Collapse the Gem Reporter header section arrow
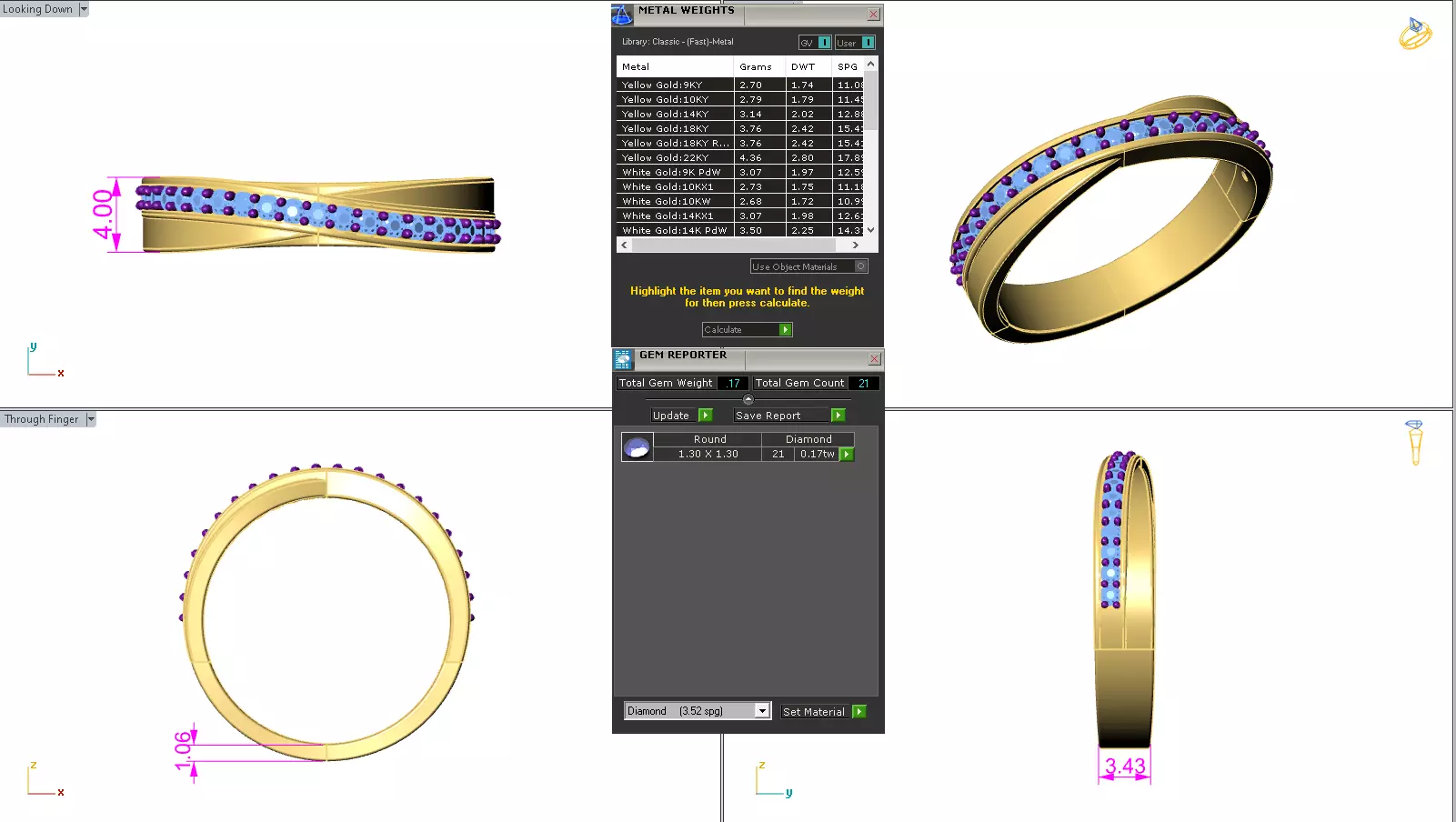This screenshot has height=822, width=1456. point(748,399)
